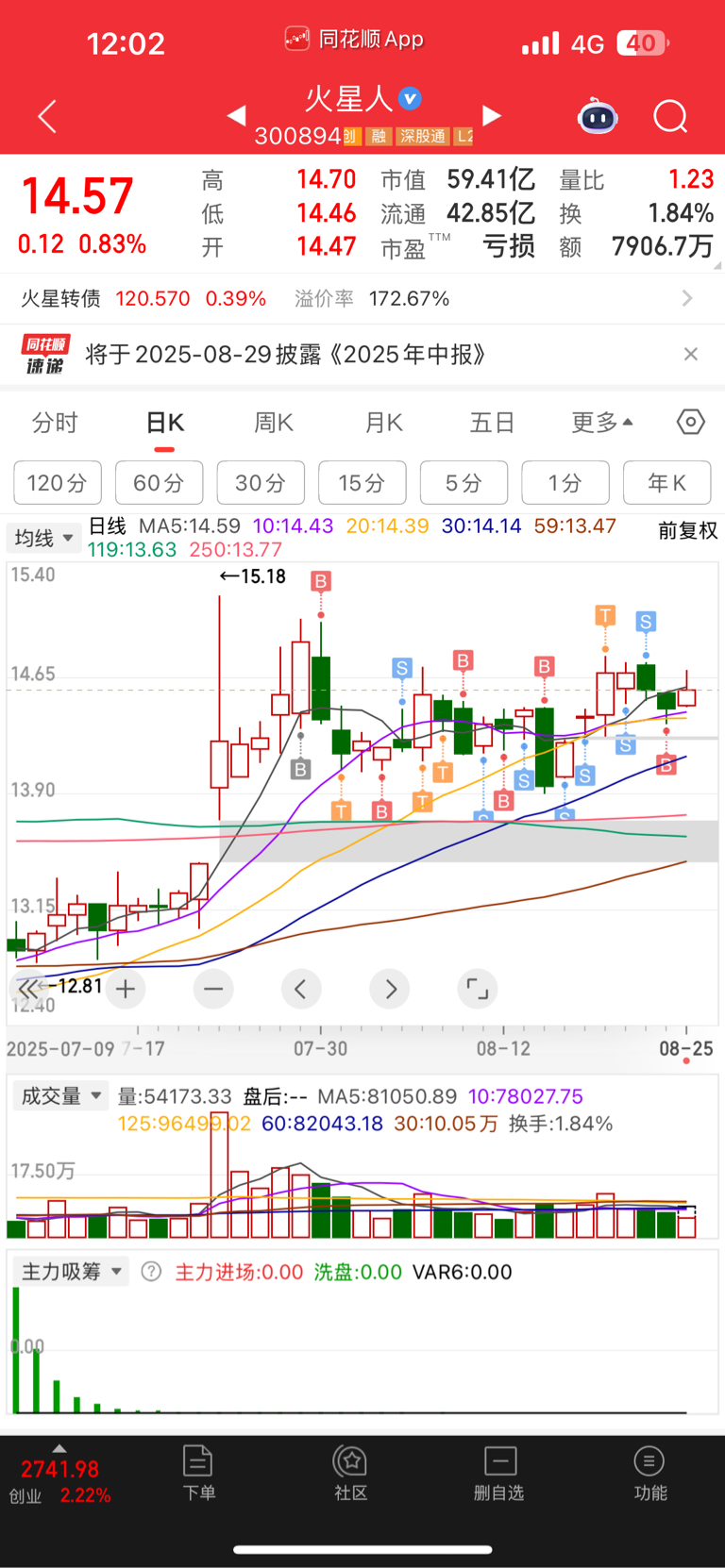Open 社区 community icon
Viewport: 725px width, 1568px height.
click(x=351, y=1473)
